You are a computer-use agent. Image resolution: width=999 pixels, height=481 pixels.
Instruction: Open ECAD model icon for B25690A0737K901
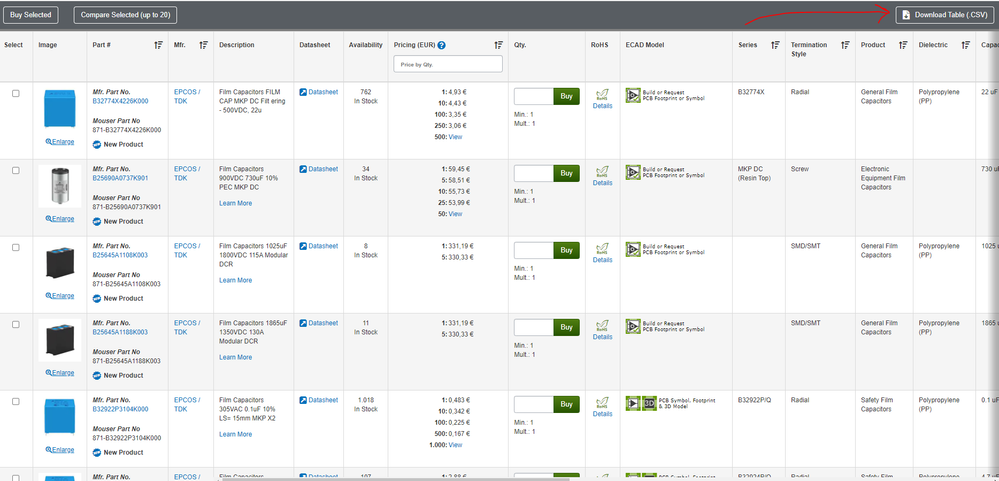click(633, 173)
